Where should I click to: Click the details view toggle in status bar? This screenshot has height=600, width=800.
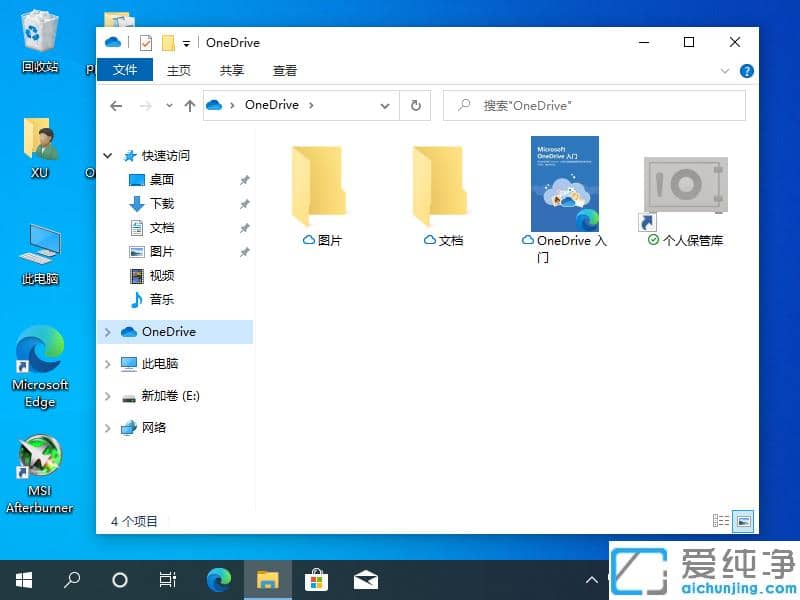point(721,521)
